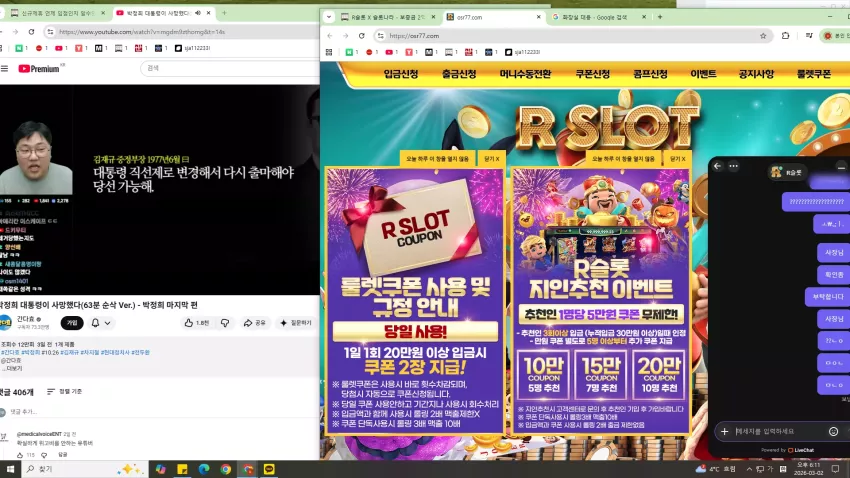850x478 pixels.
Task: Open sja112233l bookmark in left browser
Action: pyautogui.click(x=193, y=48)
